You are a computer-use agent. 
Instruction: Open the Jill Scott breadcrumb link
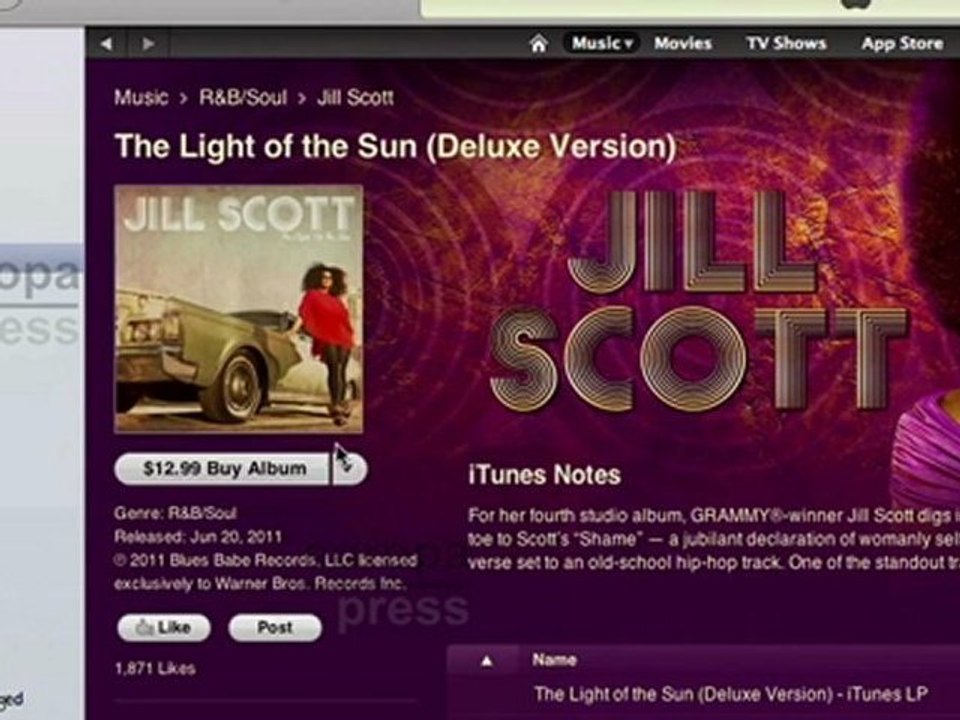pos(355,97)
